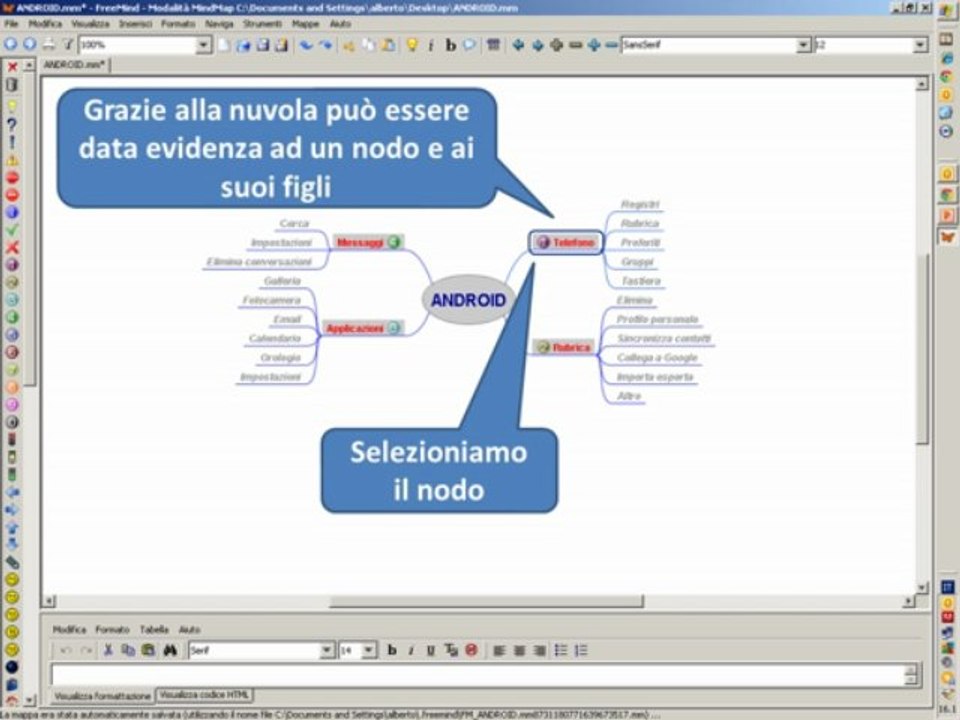This screenshot has width=960, height=720.
Task: Open the Inserisci menu
Action: pyautogui.click(x=135, y=24)
